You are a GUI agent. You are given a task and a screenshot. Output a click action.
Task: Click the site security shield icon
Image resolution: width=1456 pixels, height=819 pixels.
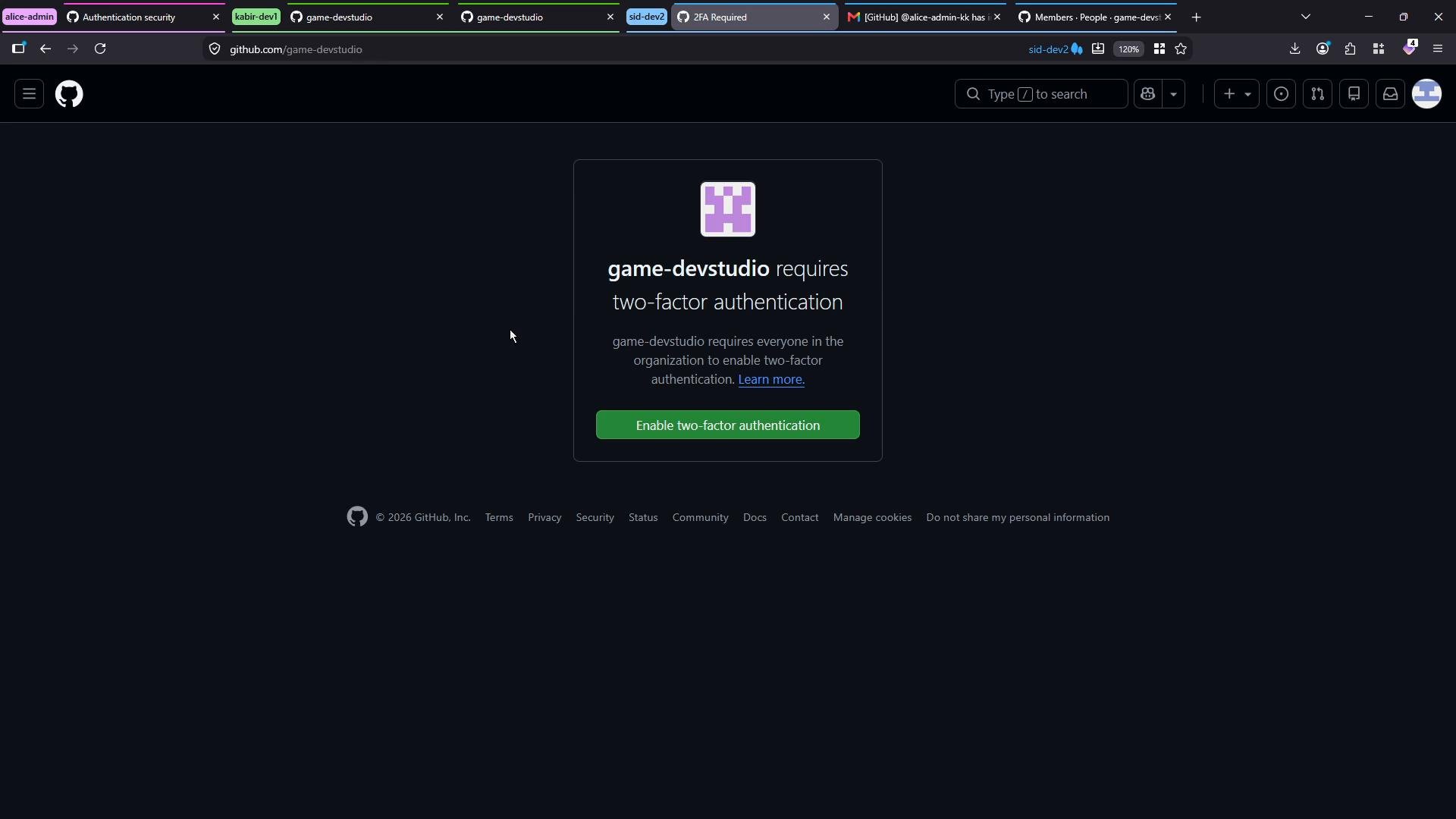(215, 49)
